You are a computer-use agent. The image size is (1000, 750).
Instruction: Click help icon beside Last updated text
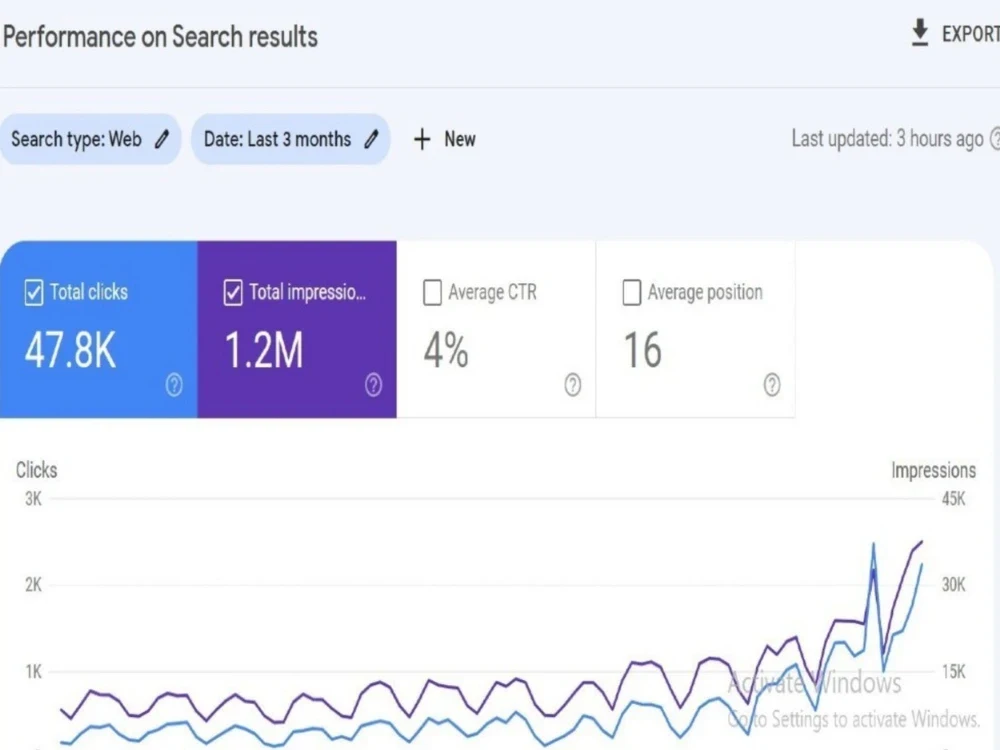[995, 138]
